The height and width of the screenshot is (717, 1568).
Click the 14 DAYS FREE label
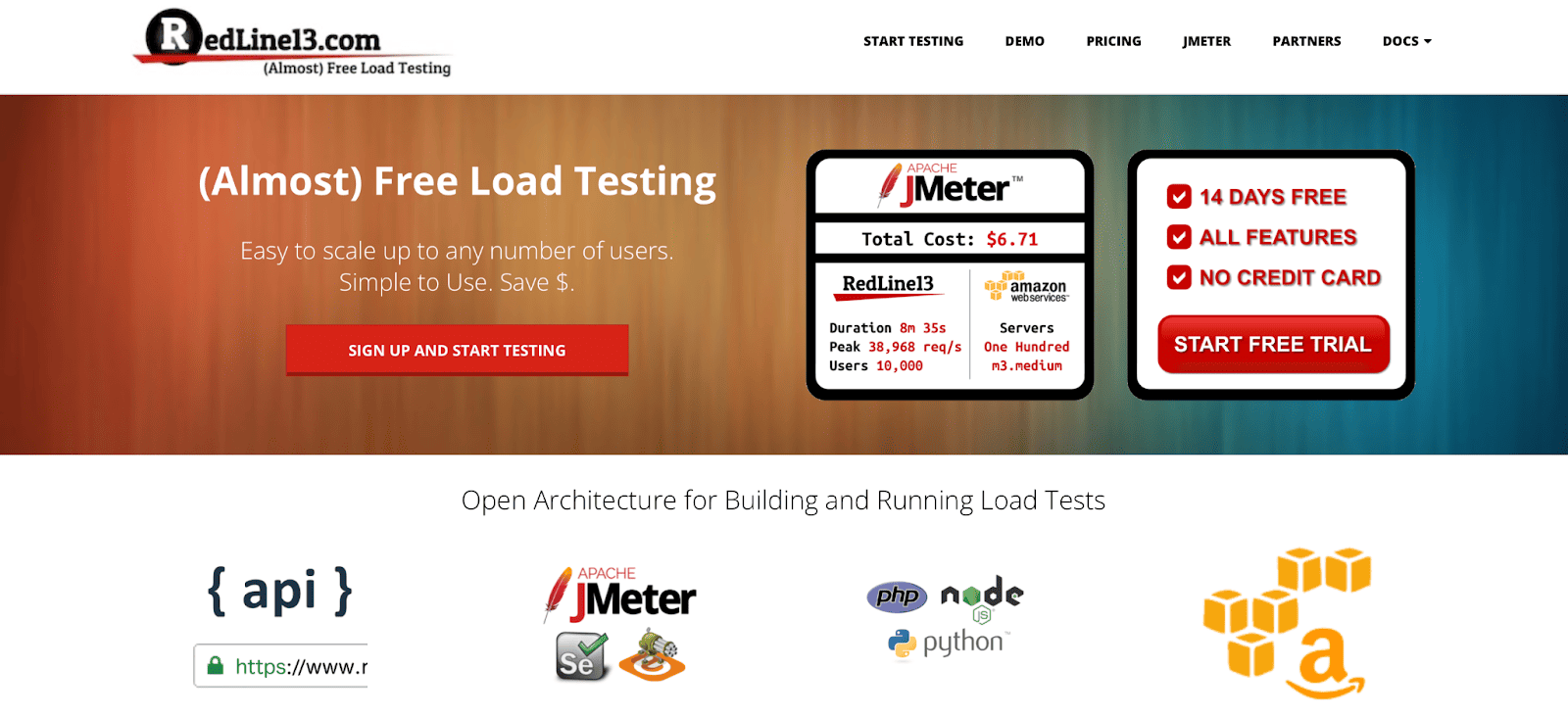[x=1273, y=197]
